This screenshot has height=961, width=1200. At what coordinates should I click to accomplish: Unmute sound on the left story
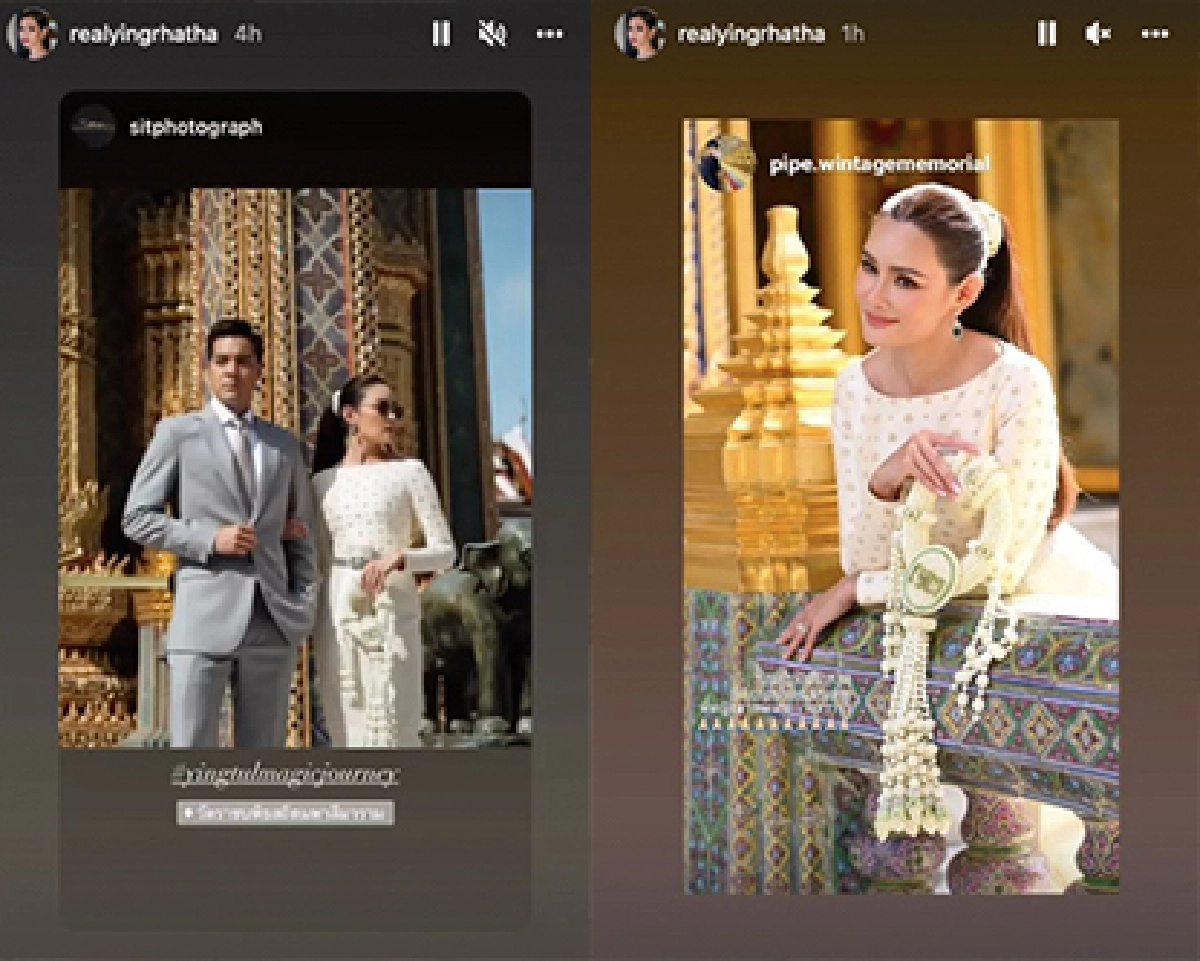[492, 34]
